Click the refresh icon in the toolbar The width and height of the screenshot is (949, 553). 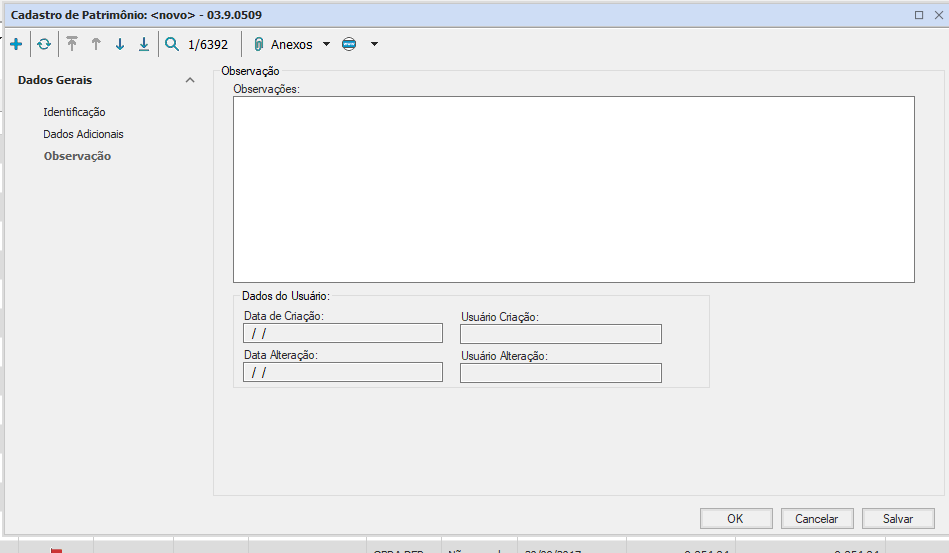pyautogui.click(x=44, y=44)
